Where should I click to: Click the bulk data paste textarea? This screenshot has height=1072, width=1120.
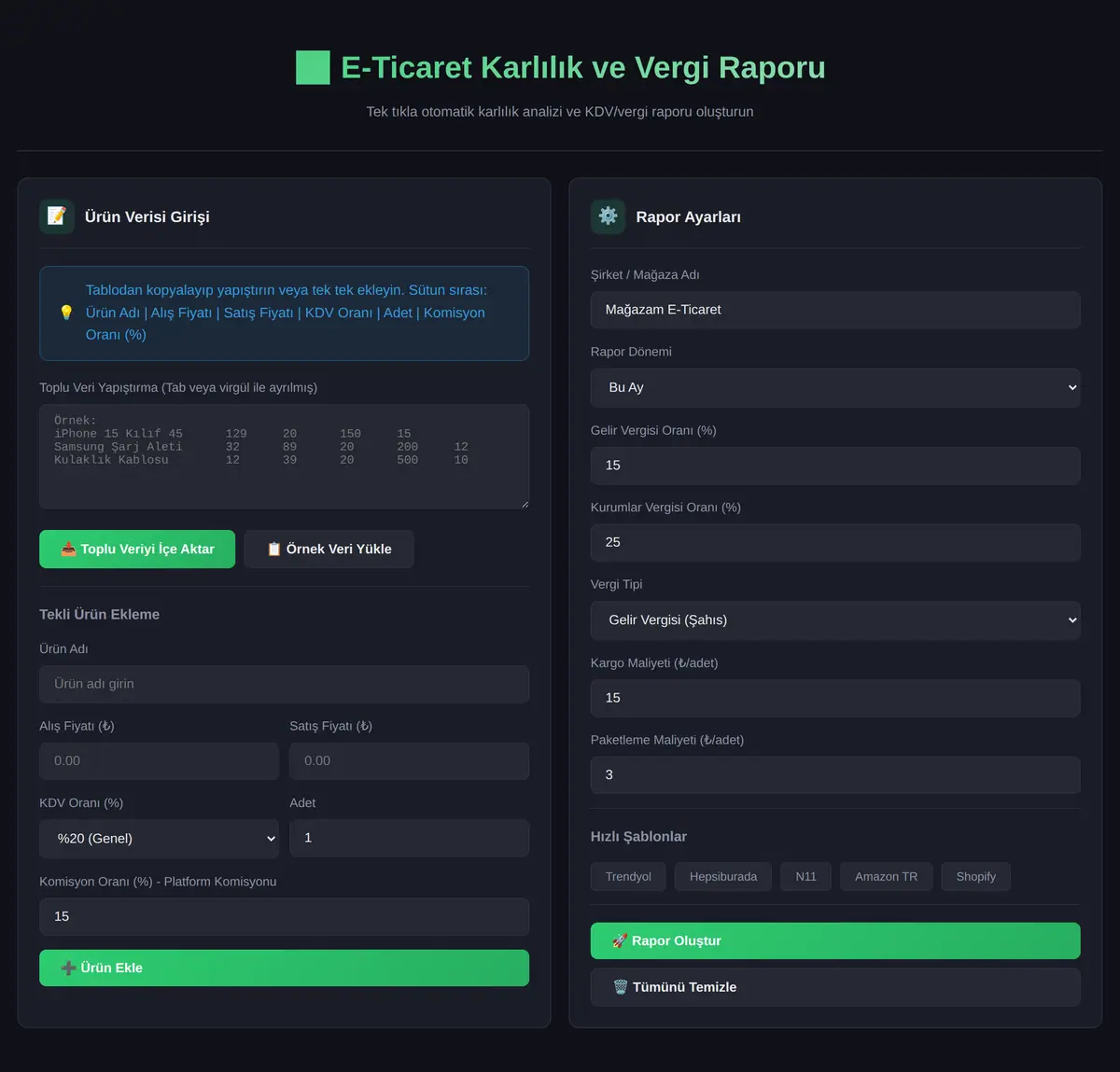click(284, 456)
